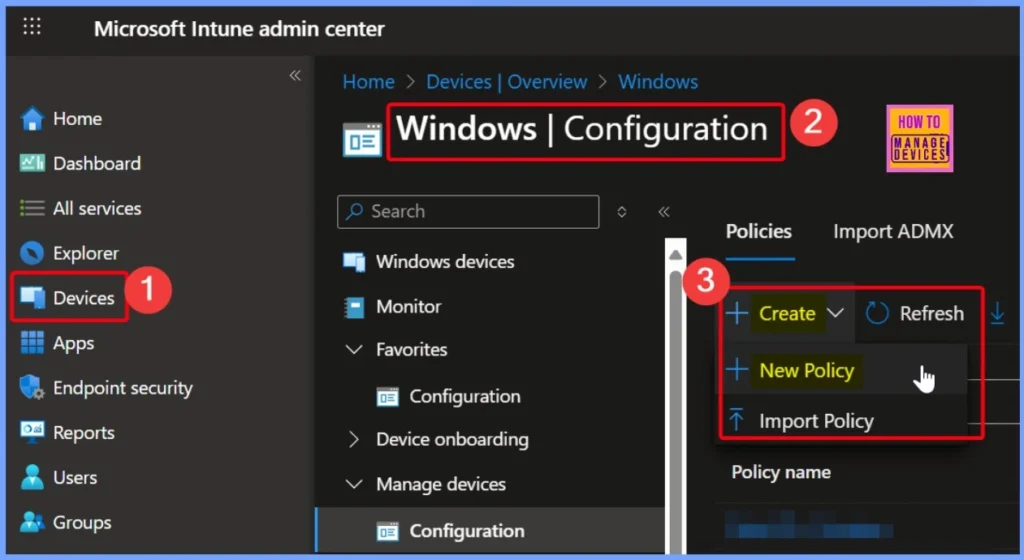Click the magnifier icon in Search box
Viewport: 1024px width, 560px height.
[x=354, y=211]
